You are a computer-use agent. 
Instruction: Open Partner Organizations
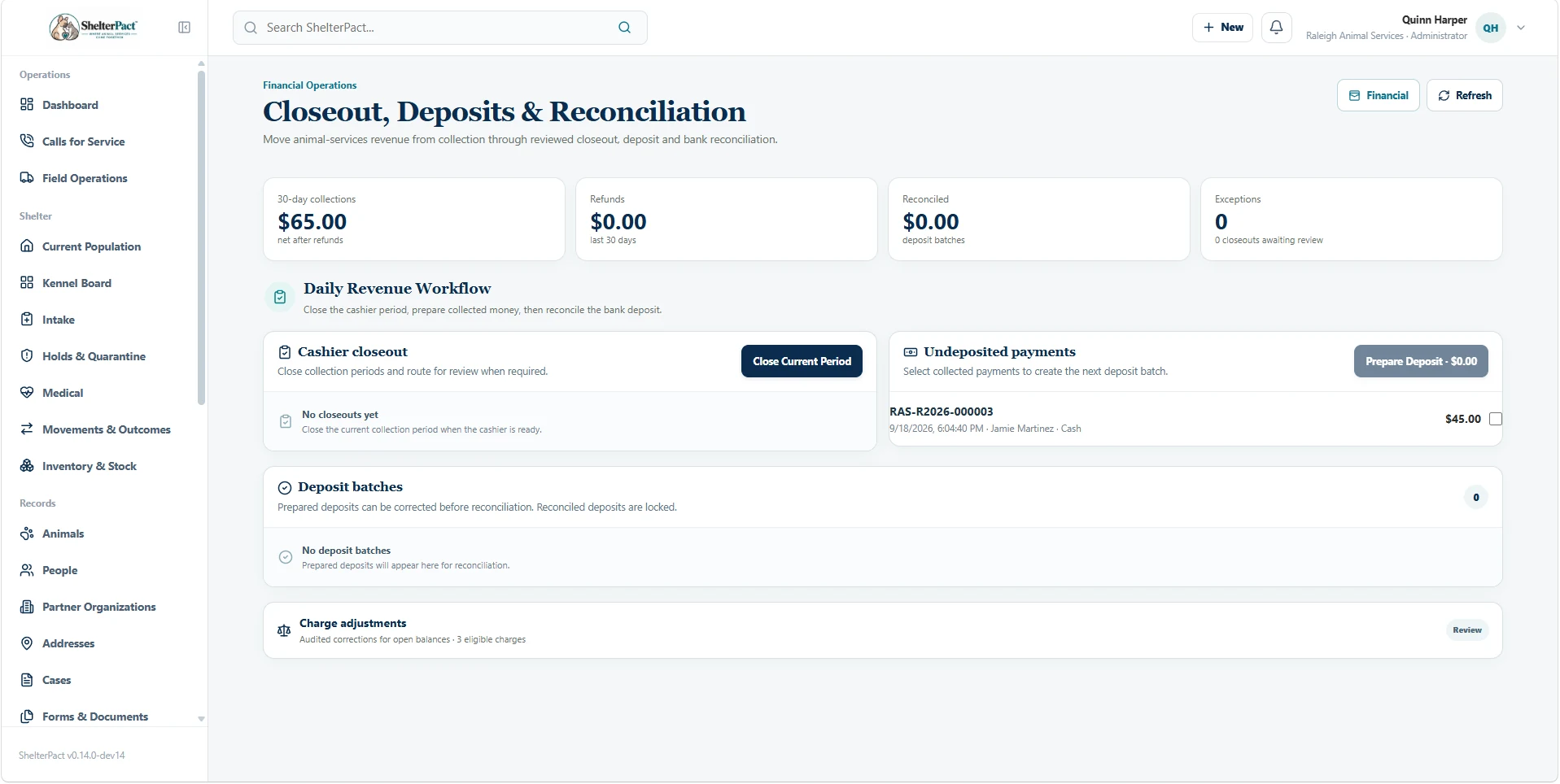pyautogui.click(x=100, y=607)
